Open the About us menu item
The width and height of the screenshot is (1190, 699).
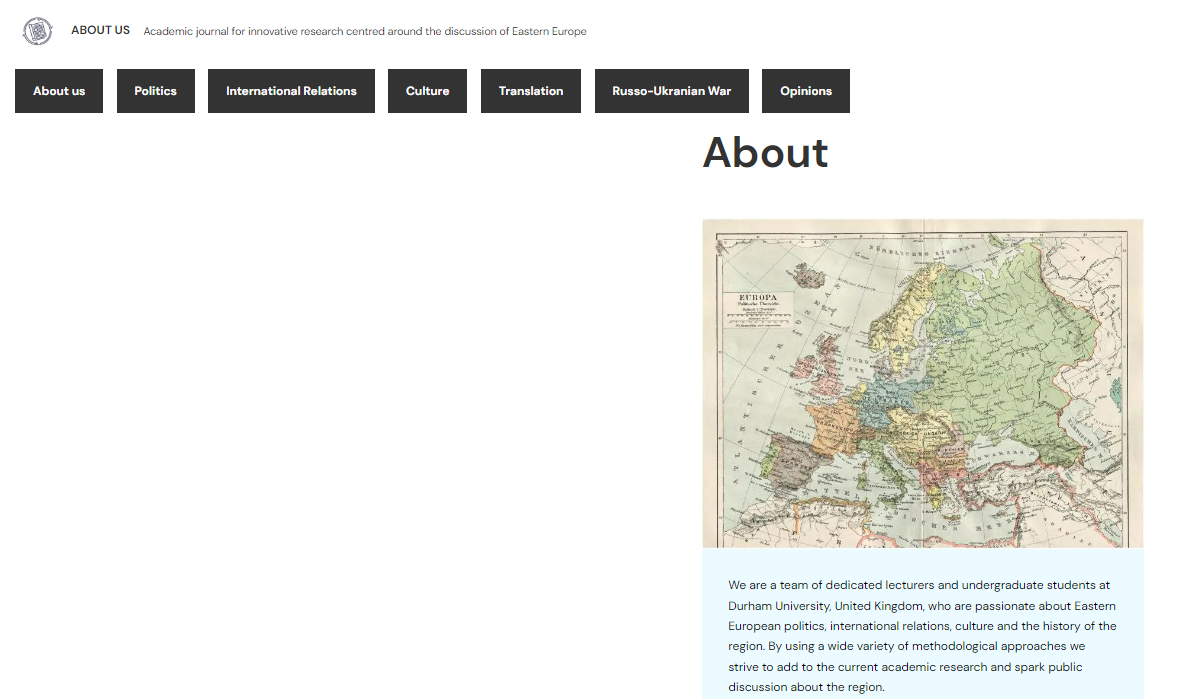point(59,91)
